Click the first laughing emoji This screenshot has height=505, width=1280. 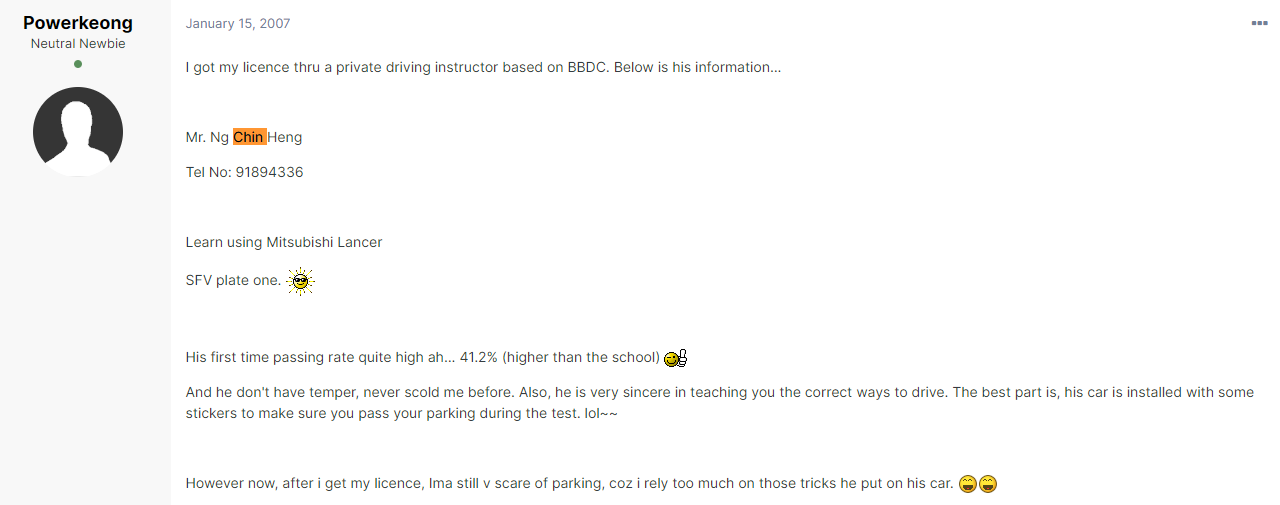[967, 484]
